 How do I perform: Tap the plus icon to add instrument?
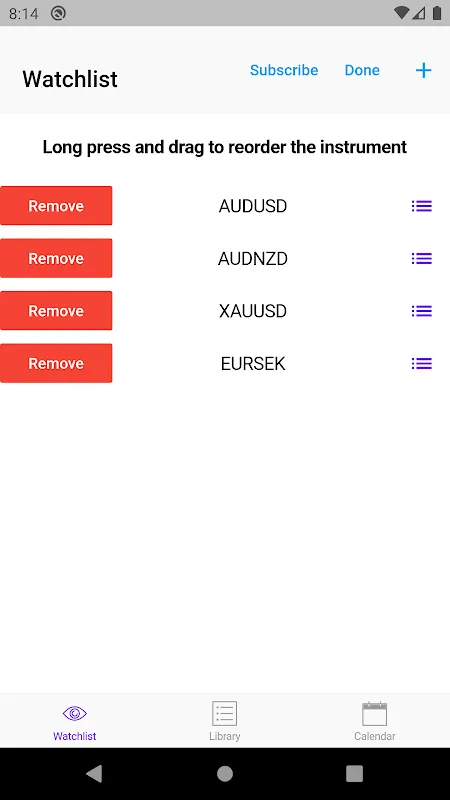coord(423,70)
